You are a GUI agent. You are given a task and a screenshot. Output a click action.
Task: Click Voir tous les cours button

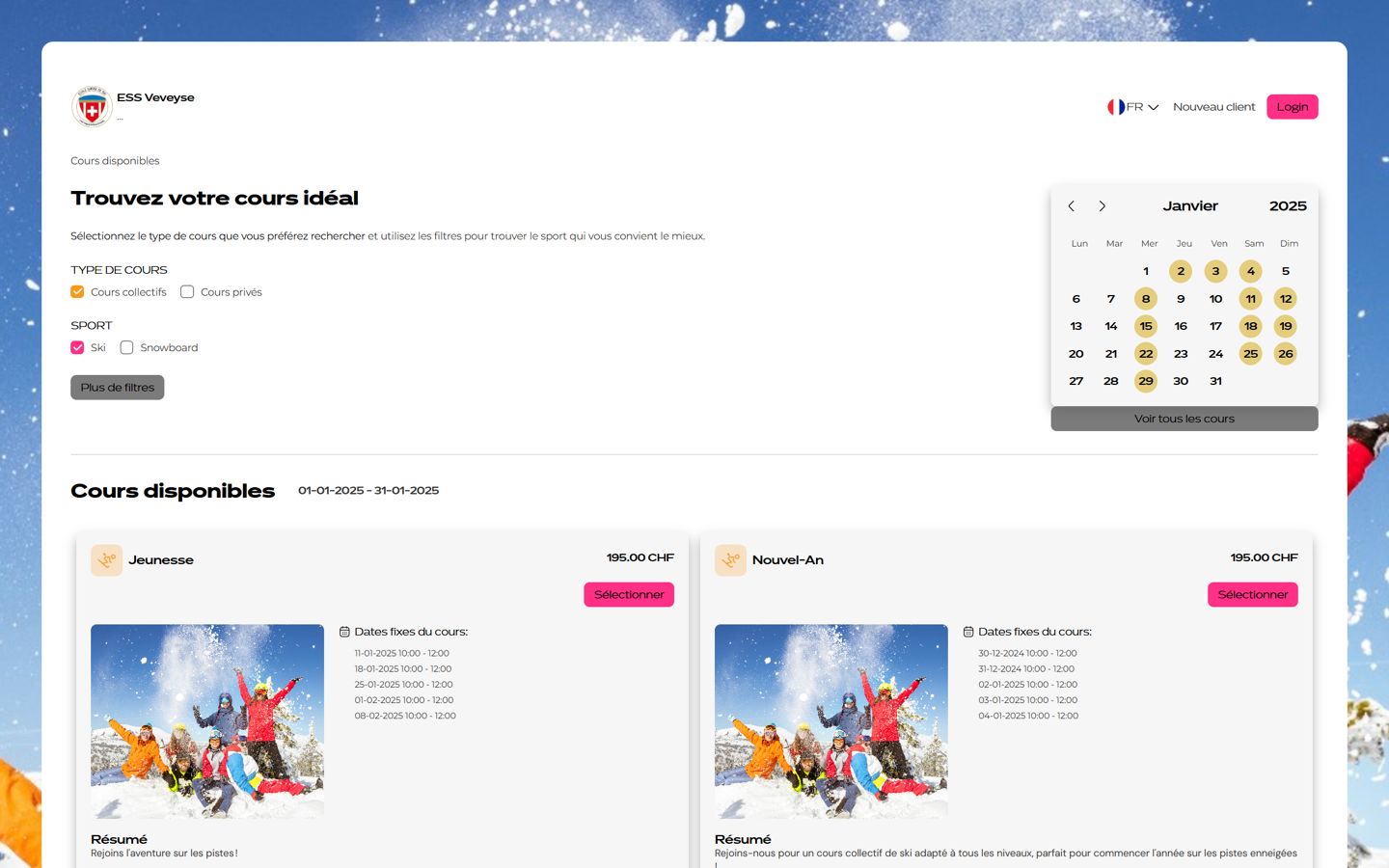click(x=1185, y=419)
